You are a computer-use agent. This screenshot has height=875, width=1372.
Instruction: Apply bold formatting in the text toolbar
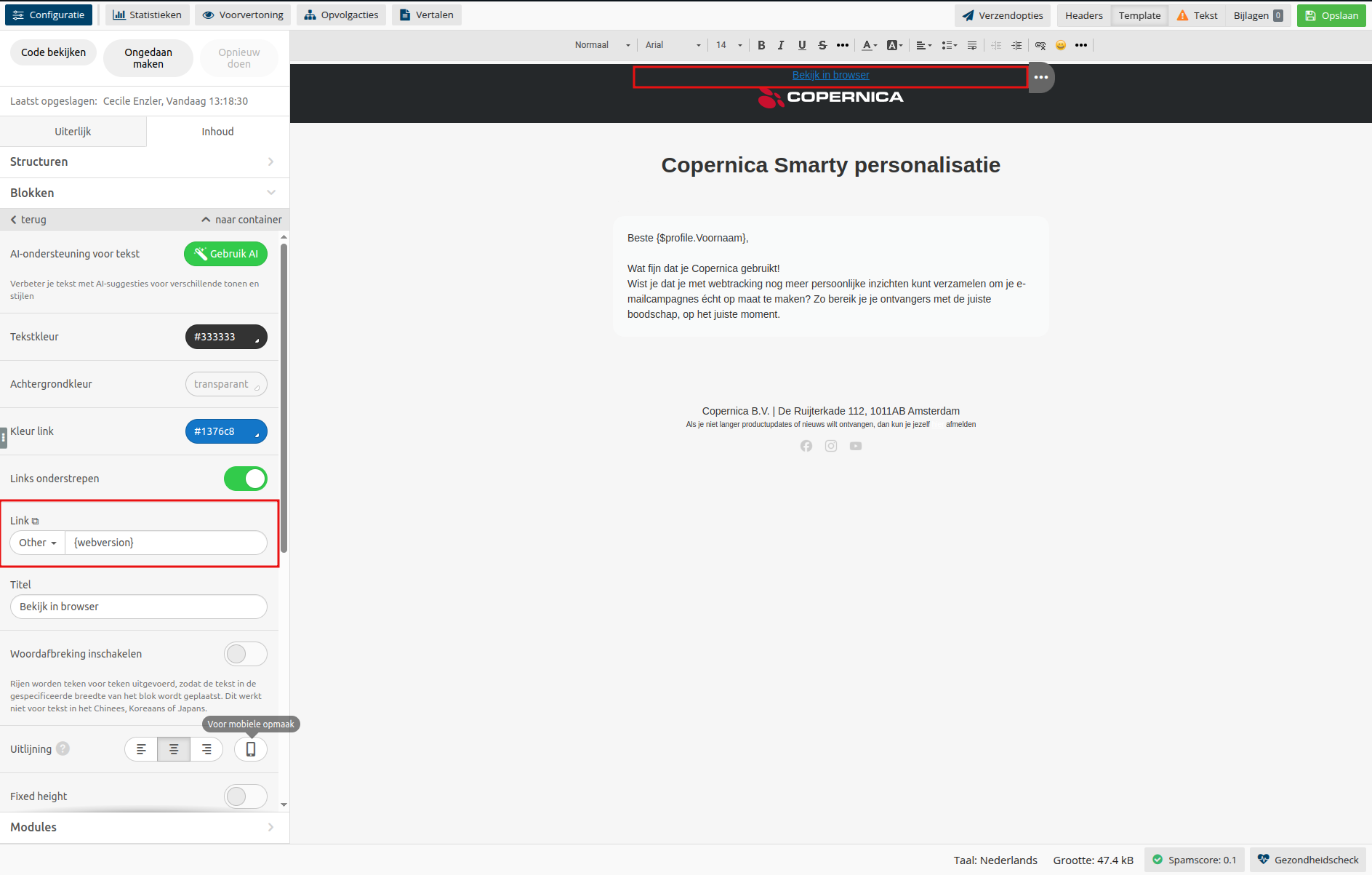click(761, 45)
